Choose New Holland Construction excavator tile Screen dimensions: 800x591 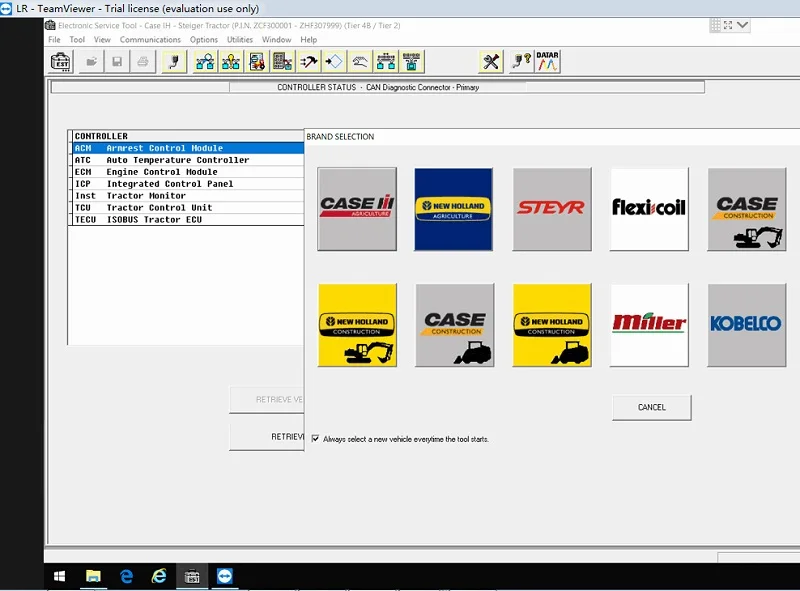pyautogui.click(x=357, y=325)
